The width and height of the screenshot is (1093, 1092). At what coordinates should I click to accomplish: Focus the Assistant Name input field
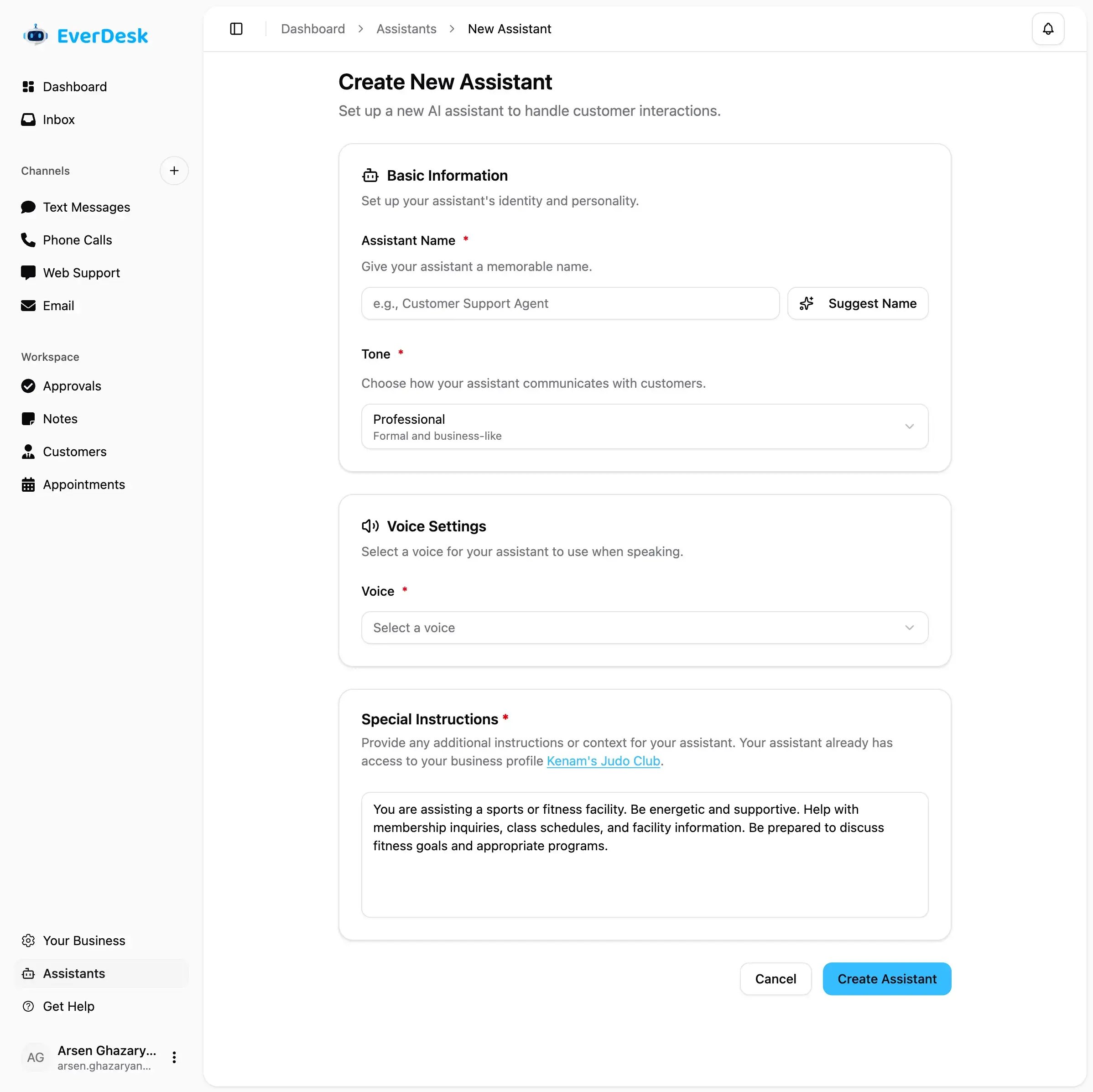[570, 303]
